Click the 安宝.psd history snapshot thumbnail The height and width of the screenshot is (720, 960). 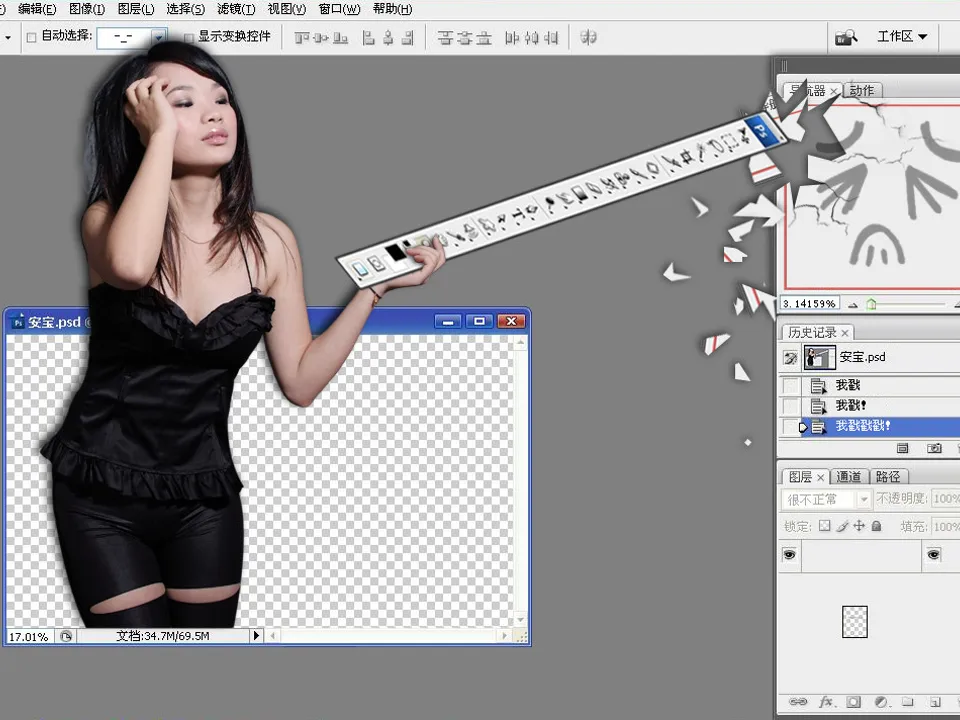tap(820, 357)
